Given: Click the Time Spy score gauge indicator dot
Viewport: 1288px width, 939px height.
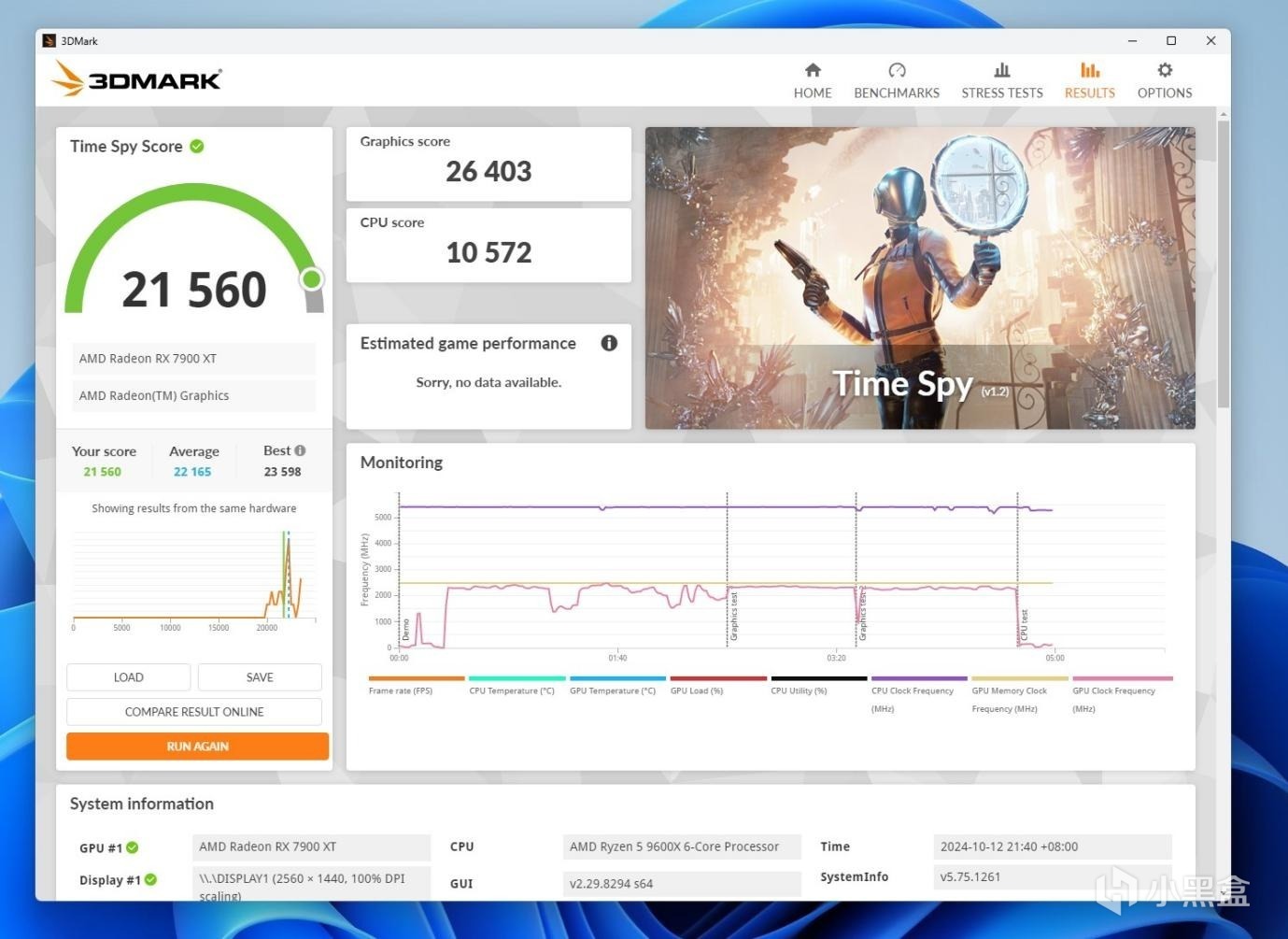Looking at the screenshot, I should [312, 278].
